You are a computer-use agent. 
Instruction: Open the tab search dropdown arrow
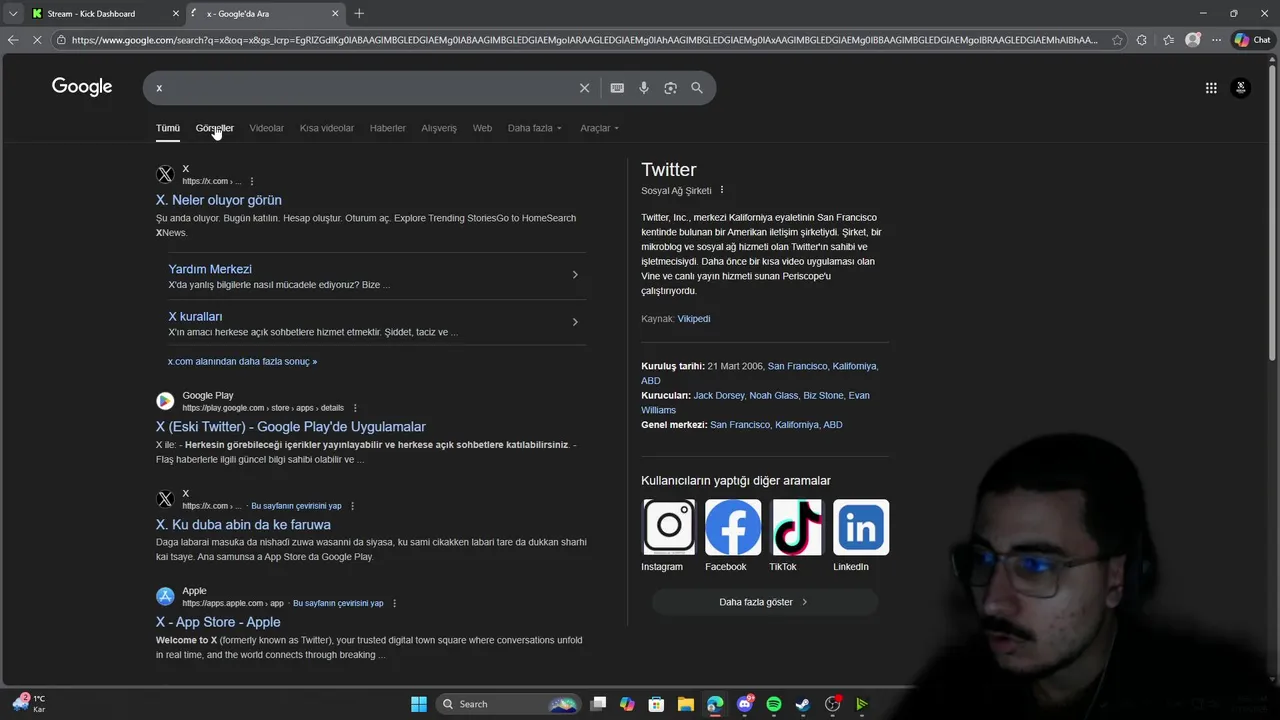click(x=13, y=14)
